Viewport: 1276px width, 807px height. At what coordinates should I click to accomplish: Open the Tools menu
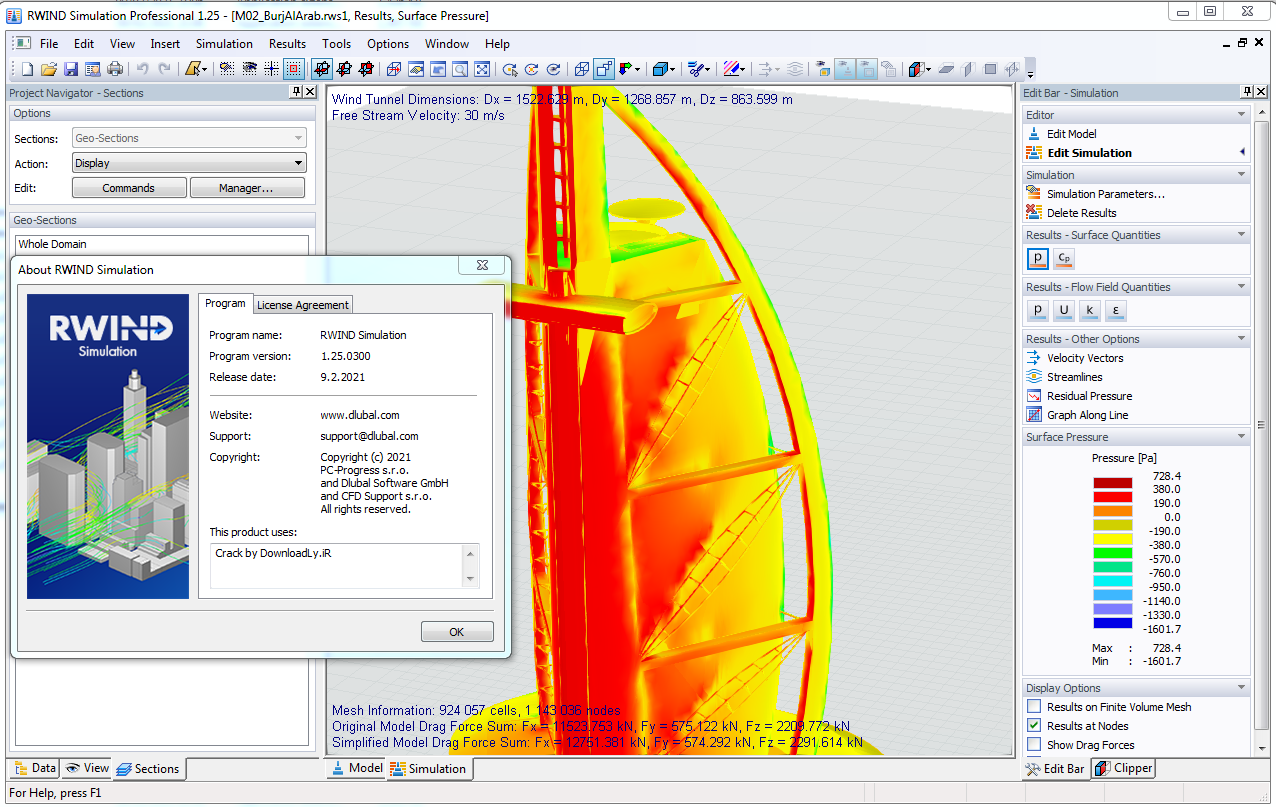pos(336,44)
